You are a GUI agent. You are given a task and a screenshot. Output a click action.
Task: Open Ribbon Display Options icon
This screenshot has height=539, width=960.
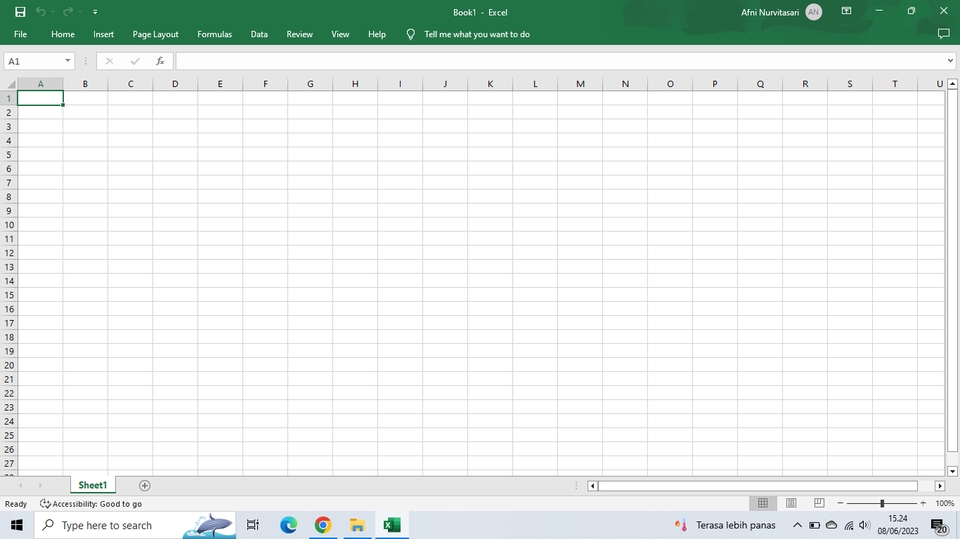(847, 11)
